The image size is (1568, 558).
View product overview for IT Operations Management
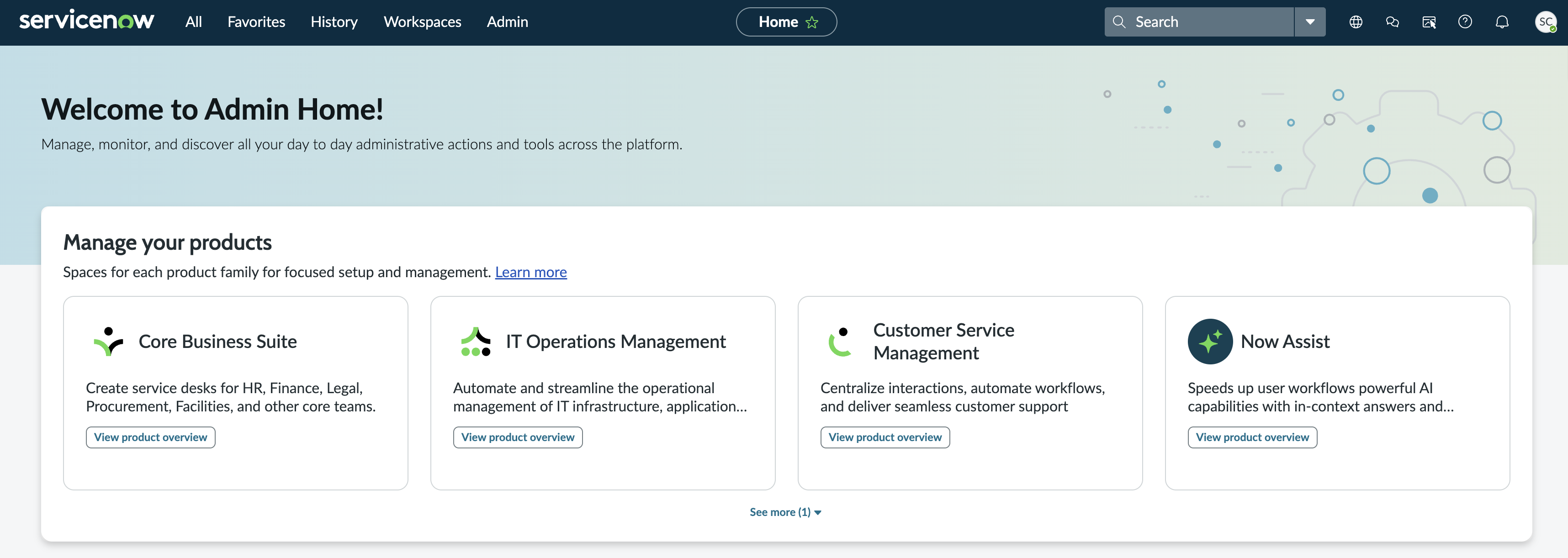[x=517, y=437]
